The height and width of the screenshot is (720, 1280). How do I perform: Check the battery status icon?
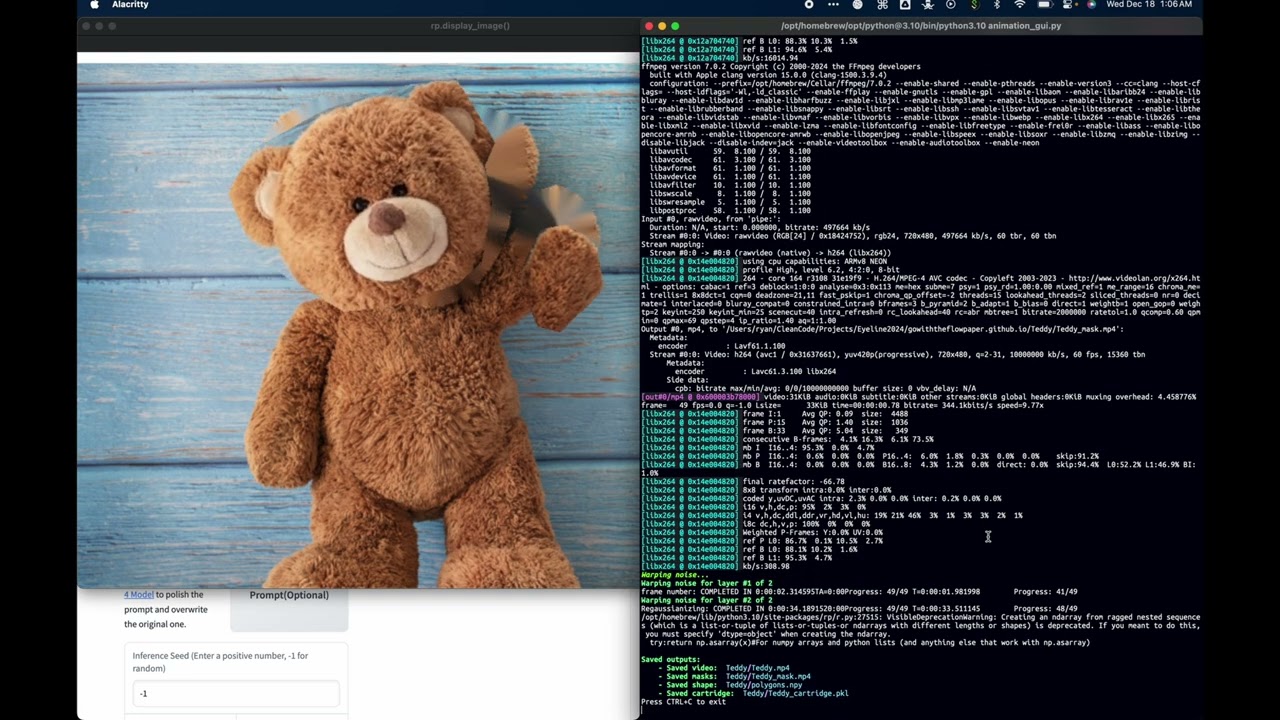pyautogui.click(x=1045, y=5)
